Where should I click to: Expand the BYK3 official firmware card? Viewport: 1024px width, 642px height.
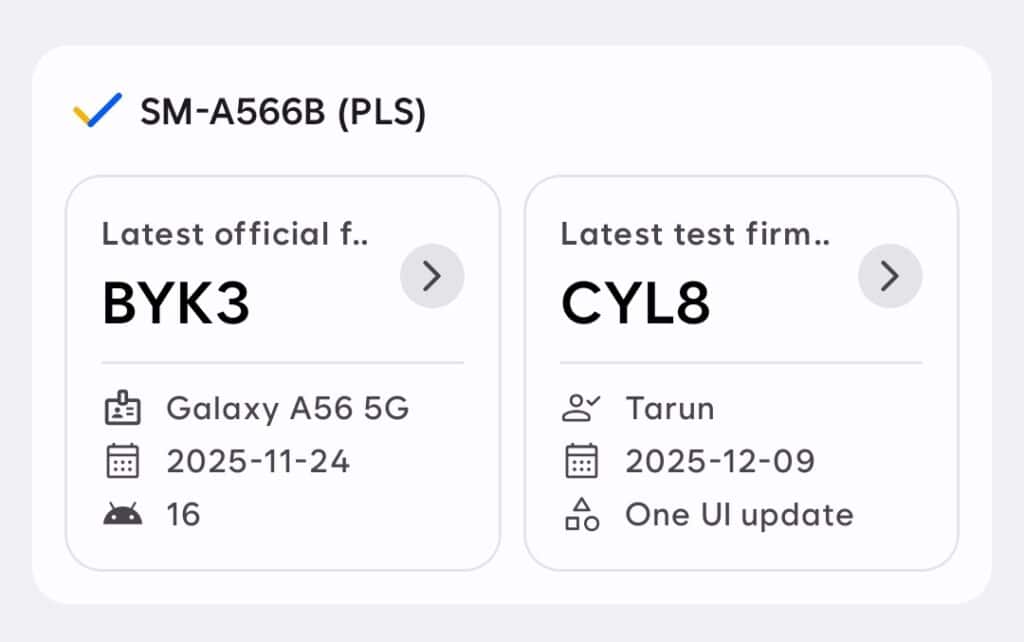432,276
